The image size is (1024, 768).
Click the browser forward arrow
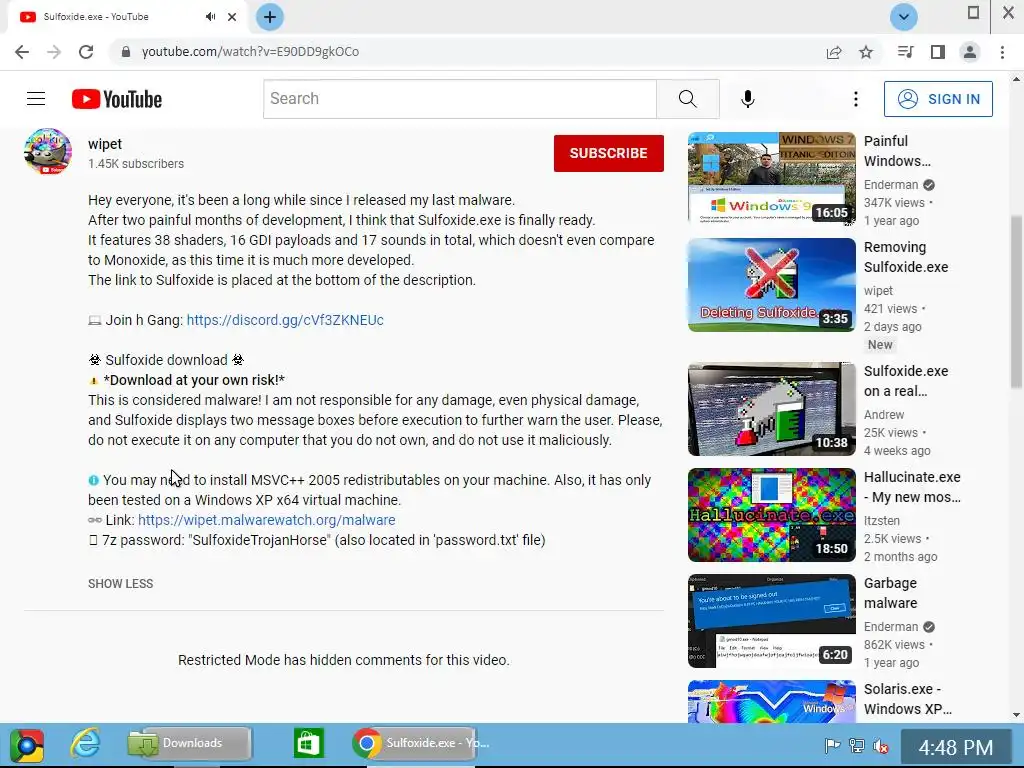(54, 52)
